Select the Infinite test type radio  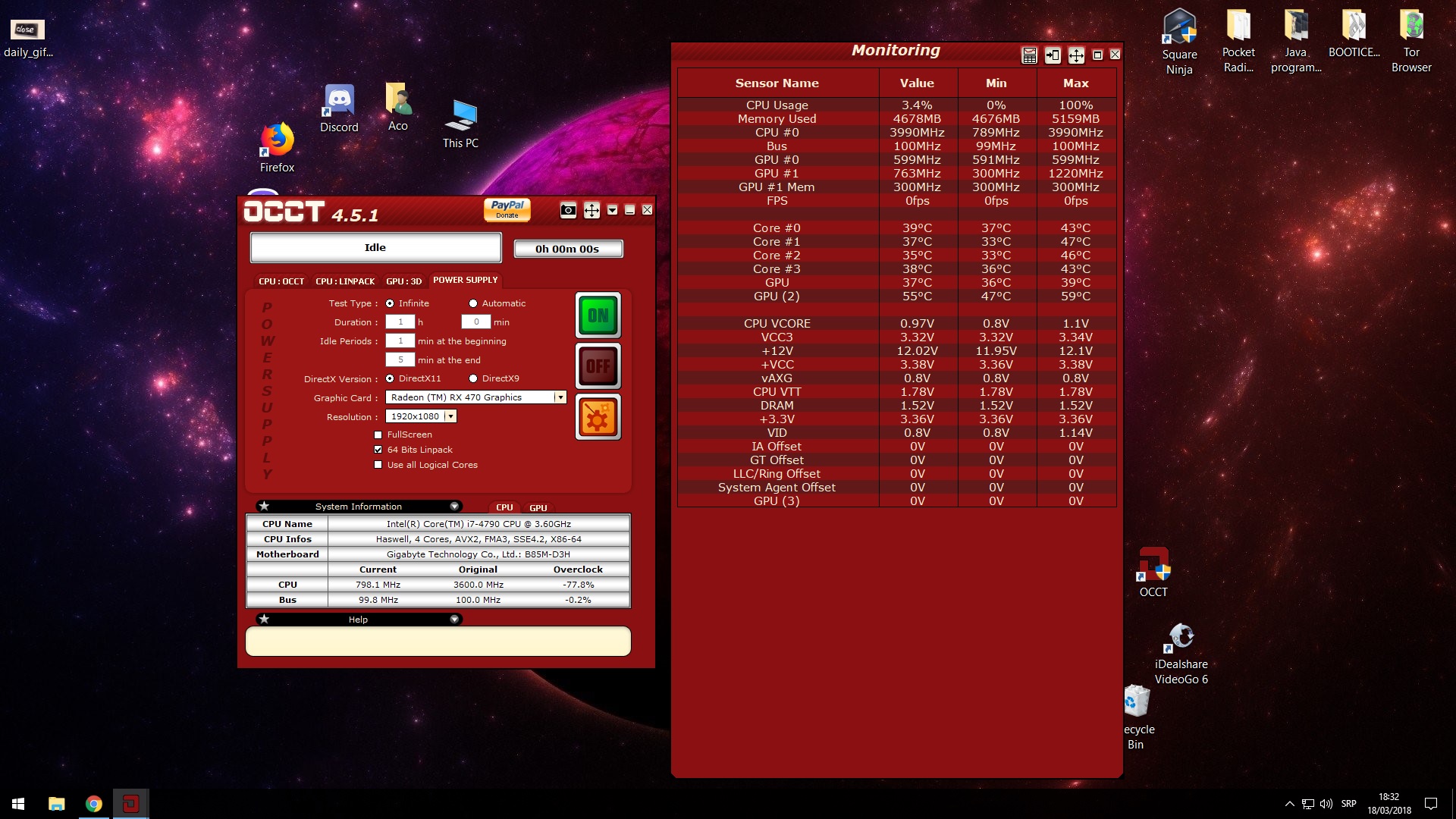click(390, 303)
